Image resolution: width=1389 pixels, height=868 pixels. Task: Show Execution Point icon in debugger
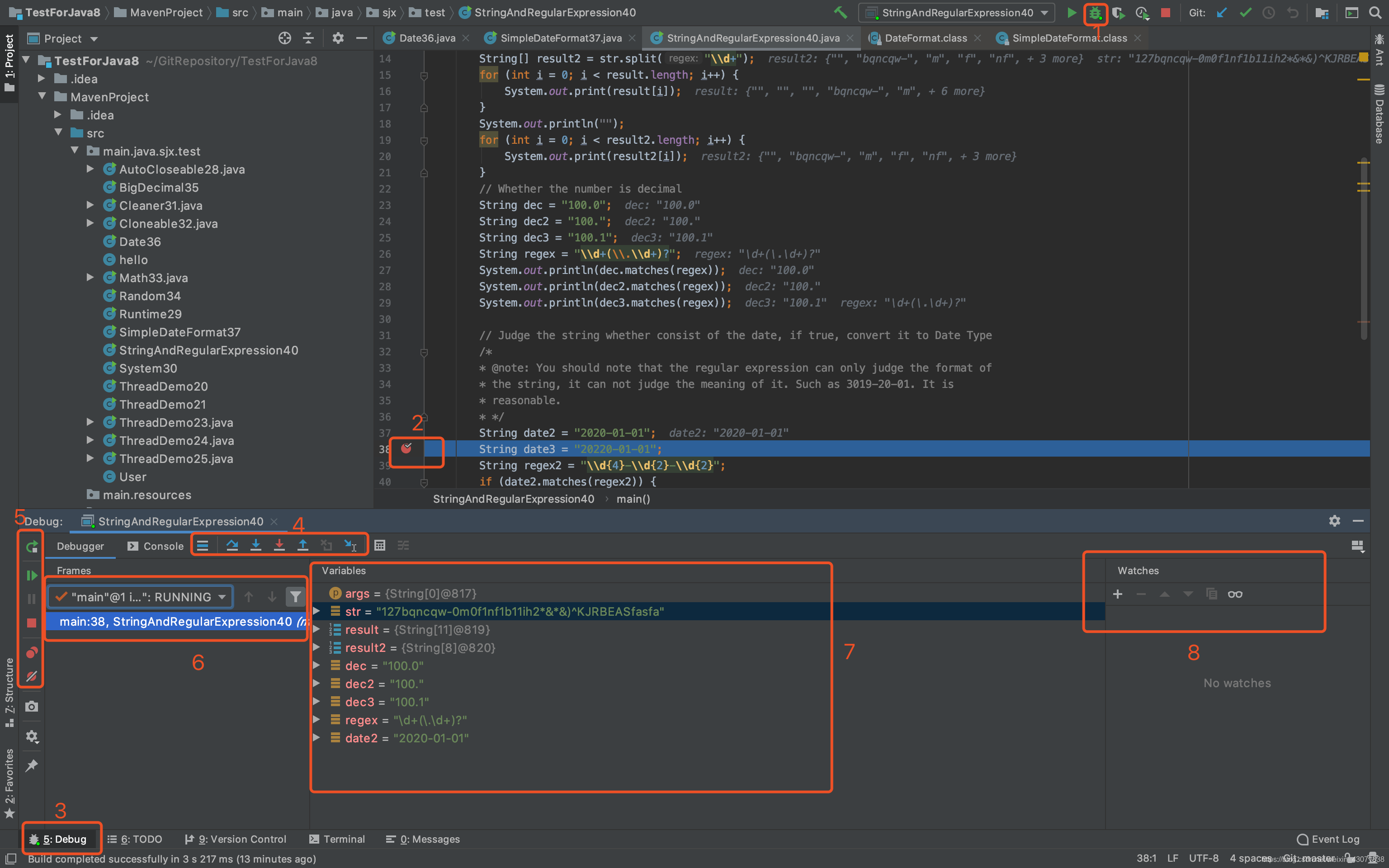[x=203, y=545]
